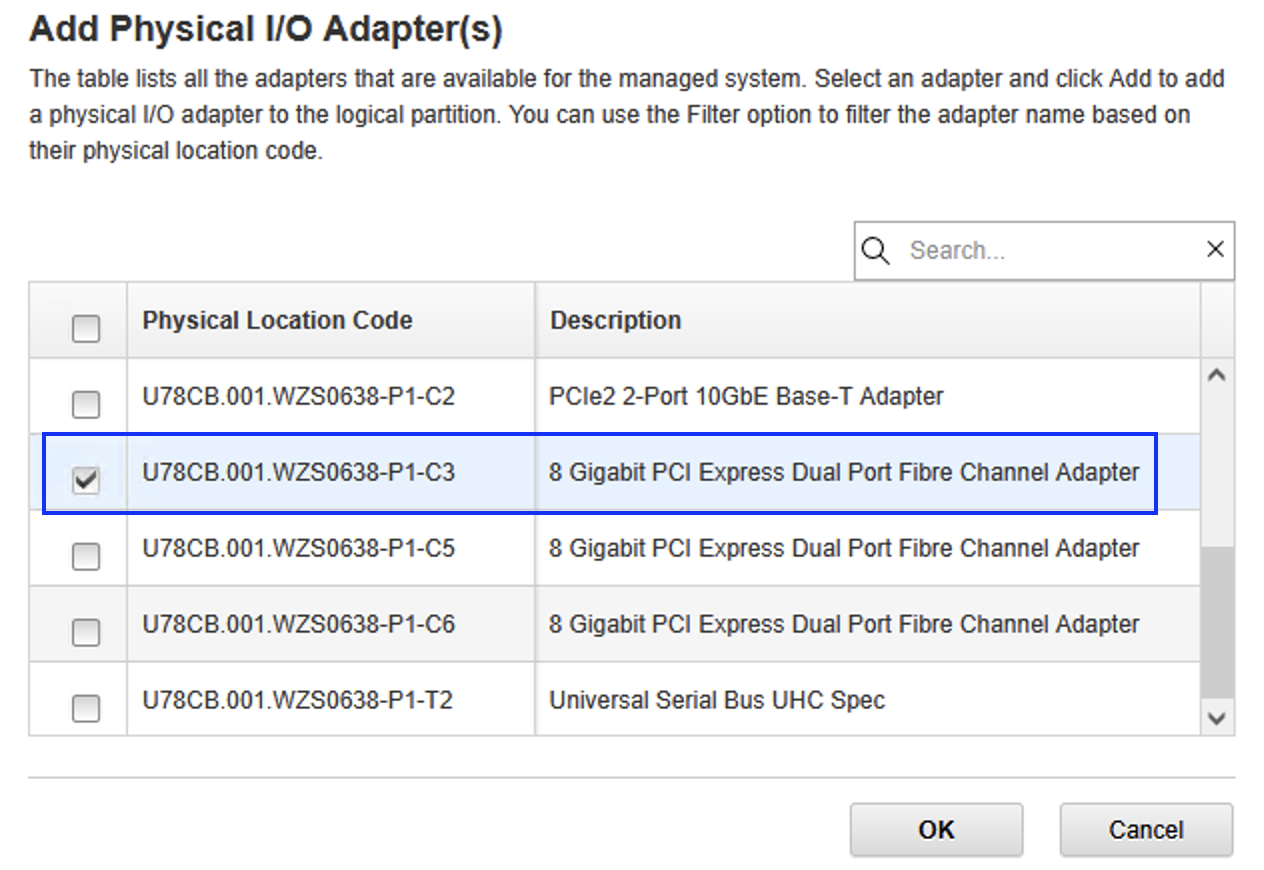Click location code U78CB.001.WZS0638-P1-C5
1264x870 pixels.
click(298, 549)
